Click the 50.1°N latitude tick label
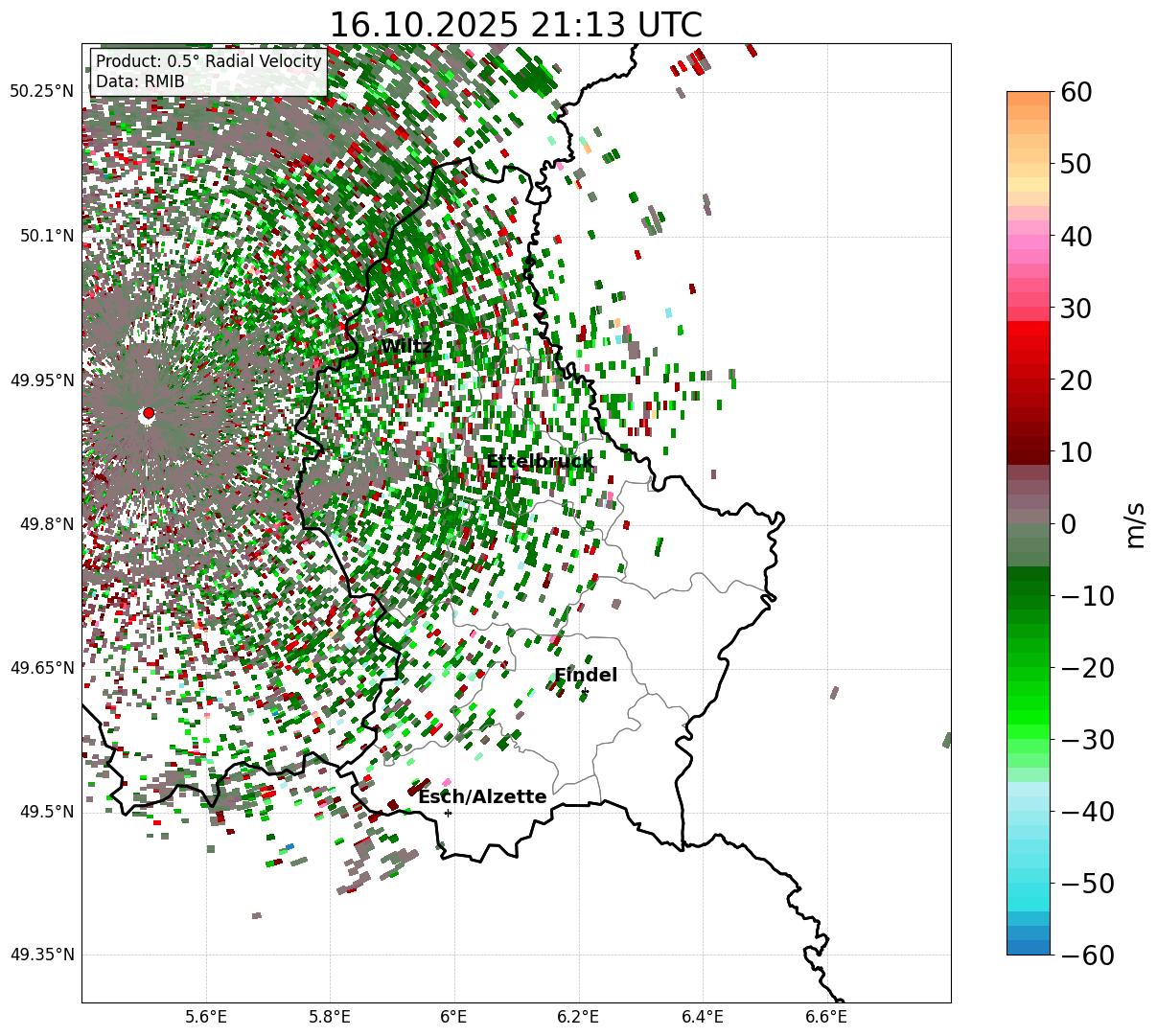Viewport: 1157px width, 1036px height. point(46,236)
